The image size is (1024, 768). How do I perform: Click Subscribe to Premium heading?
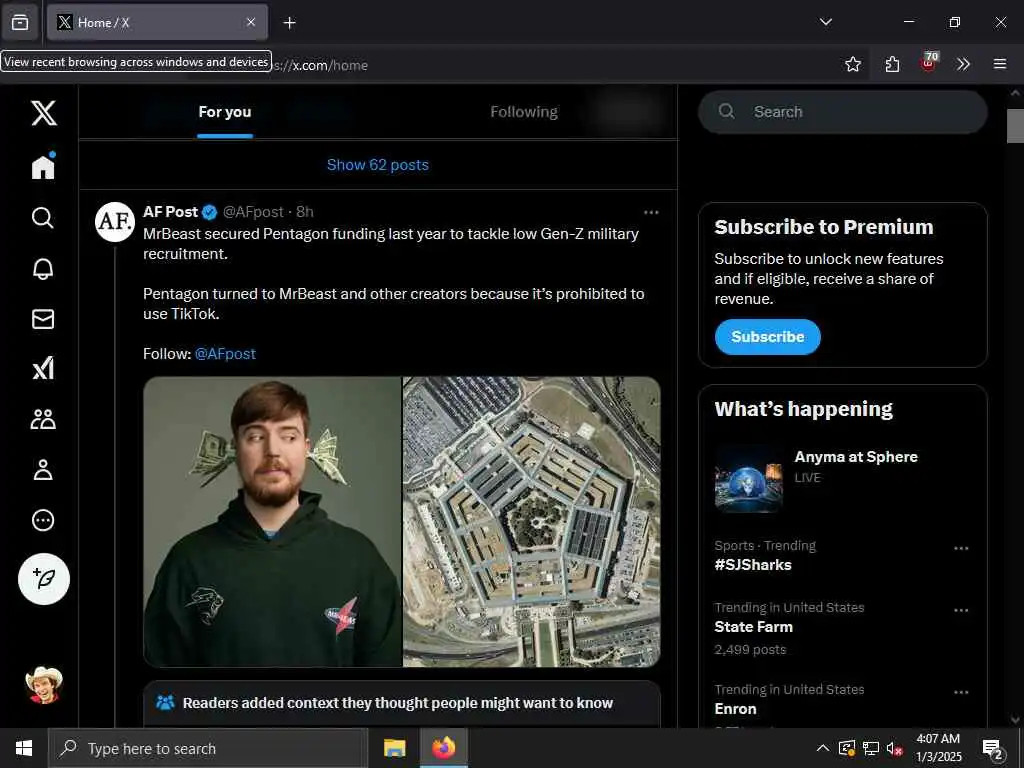pos(824,227)
